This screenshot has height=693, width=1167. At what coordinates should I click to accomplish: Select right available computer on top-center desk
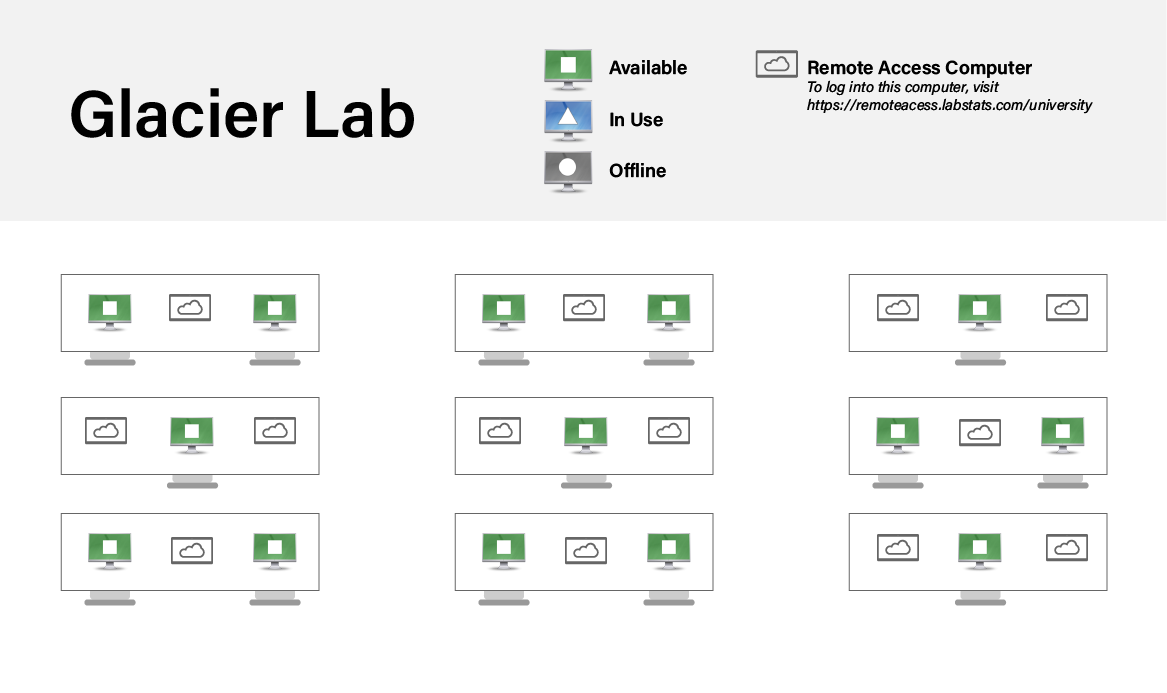click(669, 312)
